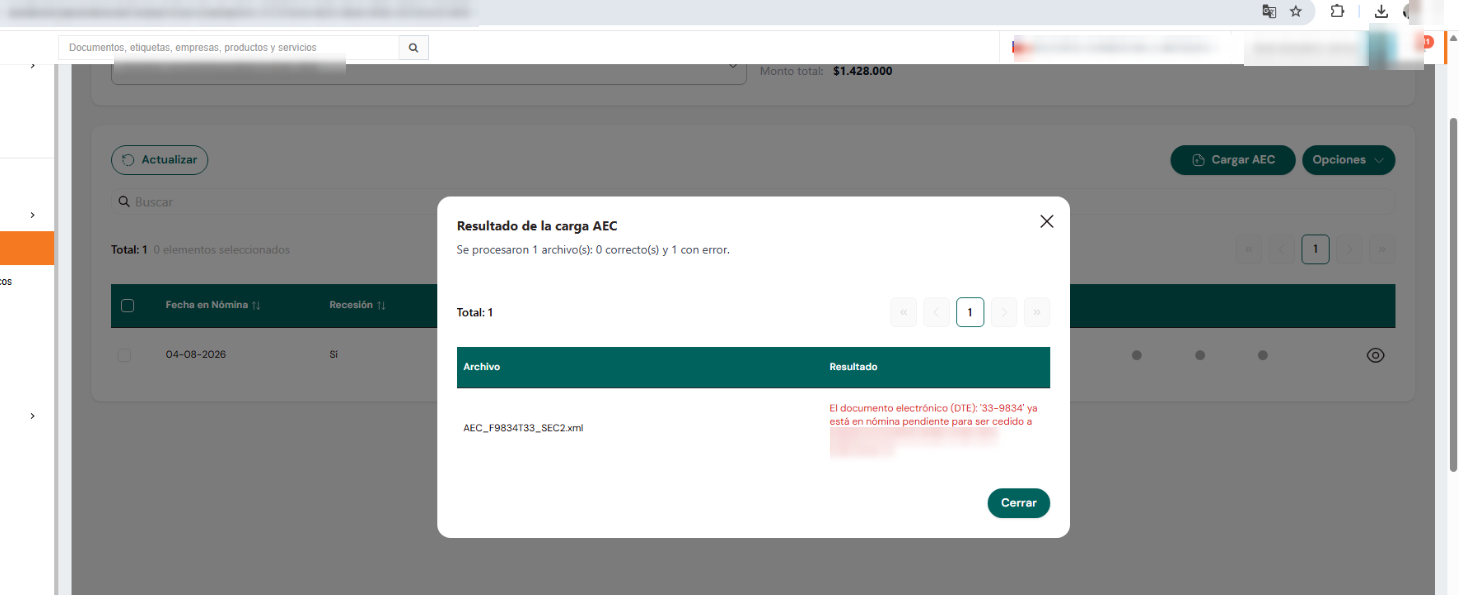
Task: Click the Resultado column header
Action: tap(853, 367)
